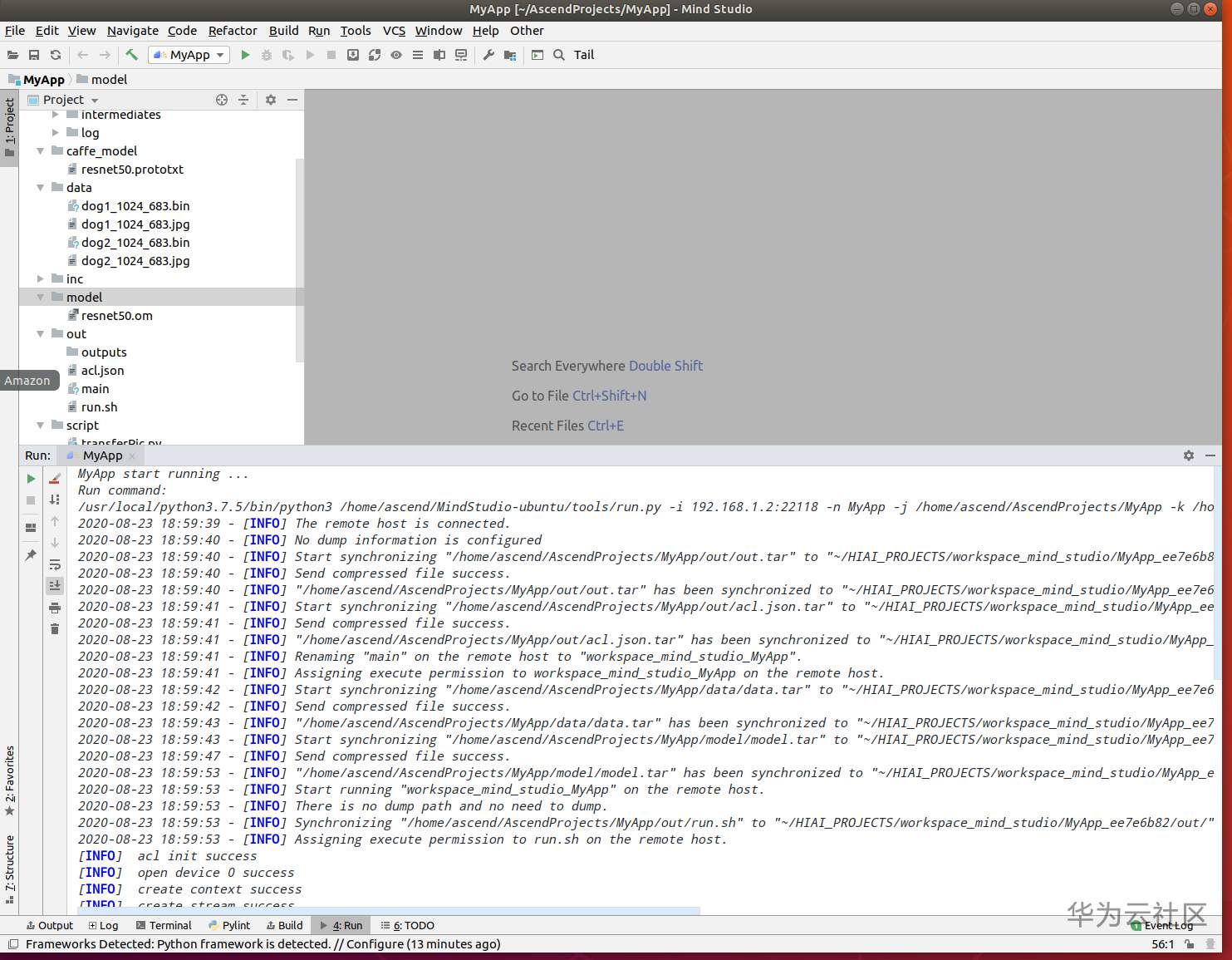The width and height of the screenshot is (1232, 960).
Task: Collapse the caffe_model folder
Action: click(x=41, y=151)
